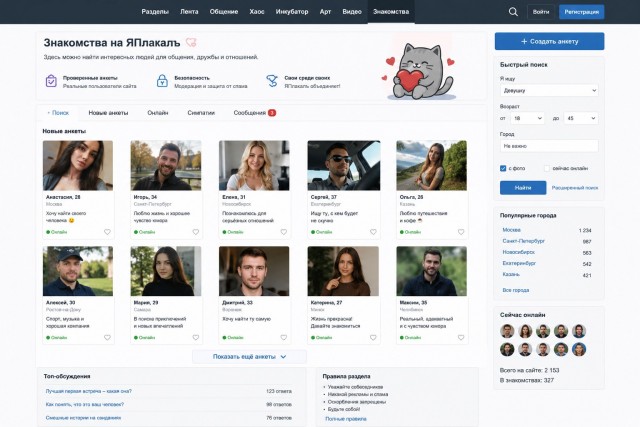Open discussion 'Как понять, что это ваш человек?'
This screenshot has width=640, height=427.
click(x=85, y=405)
